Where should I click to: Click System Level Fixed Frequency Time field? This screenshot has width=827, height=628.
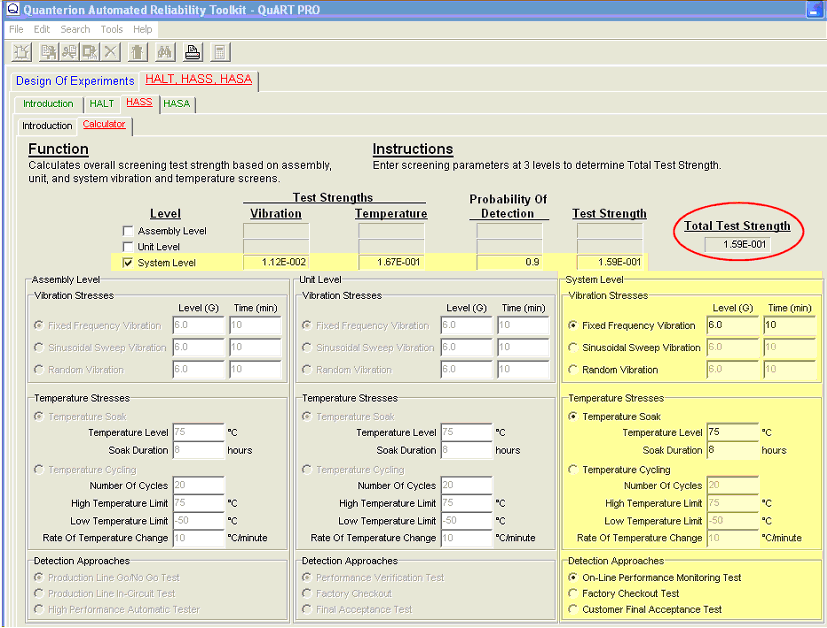coord(790,325)
